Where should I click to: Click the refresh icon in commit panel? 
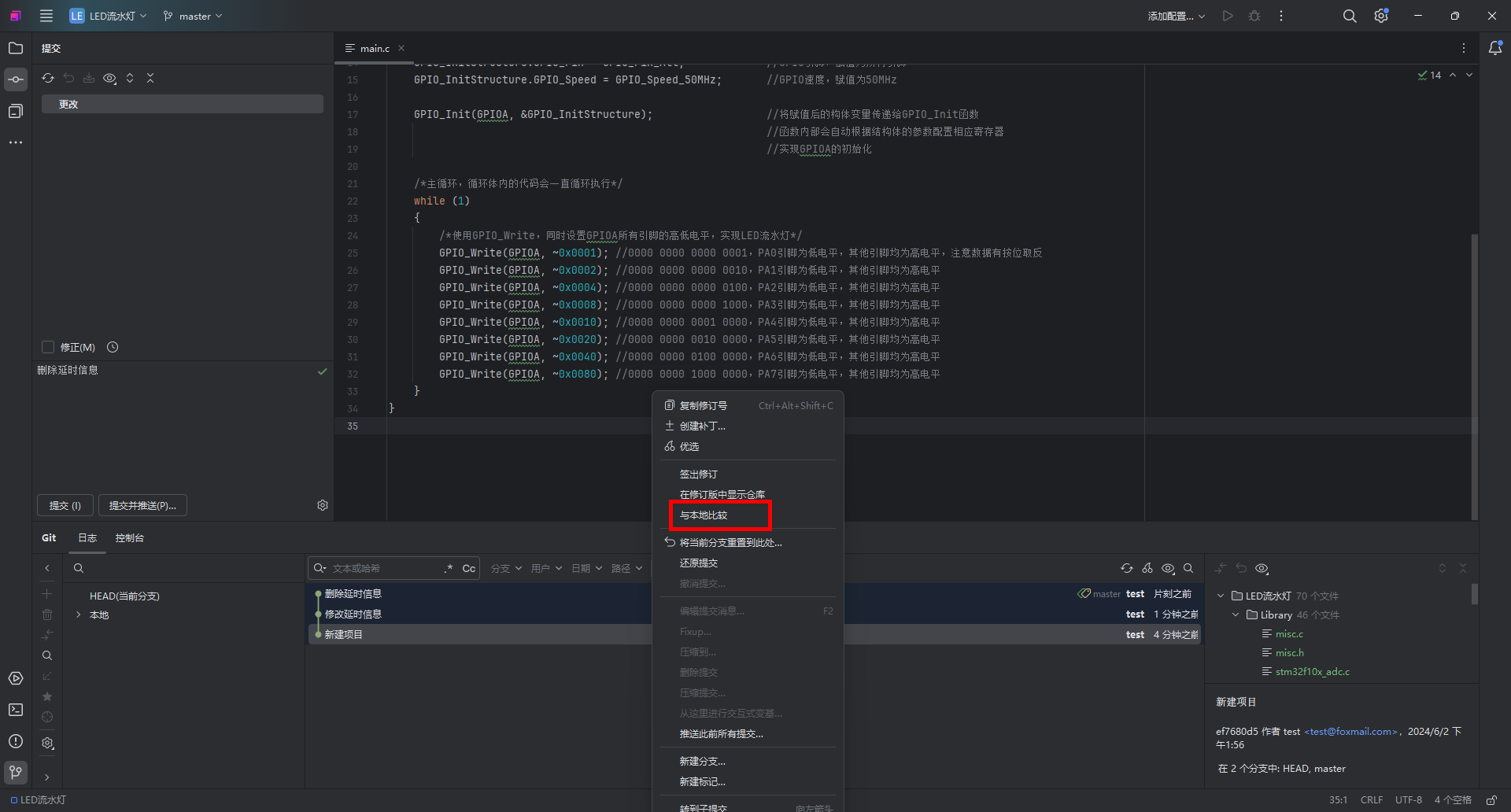point(48,78)
